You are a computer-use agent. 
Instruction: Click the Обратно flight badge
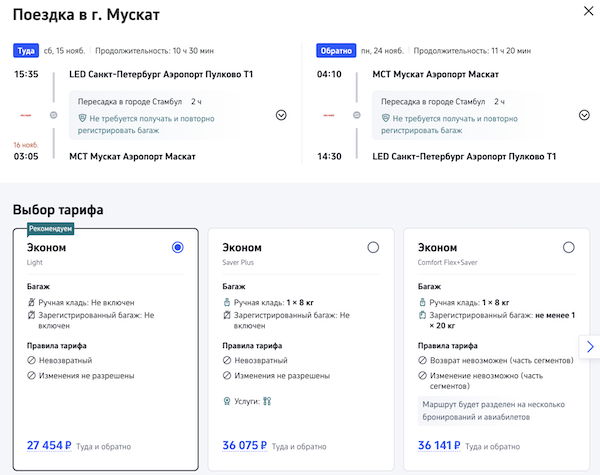click(335, 50)
